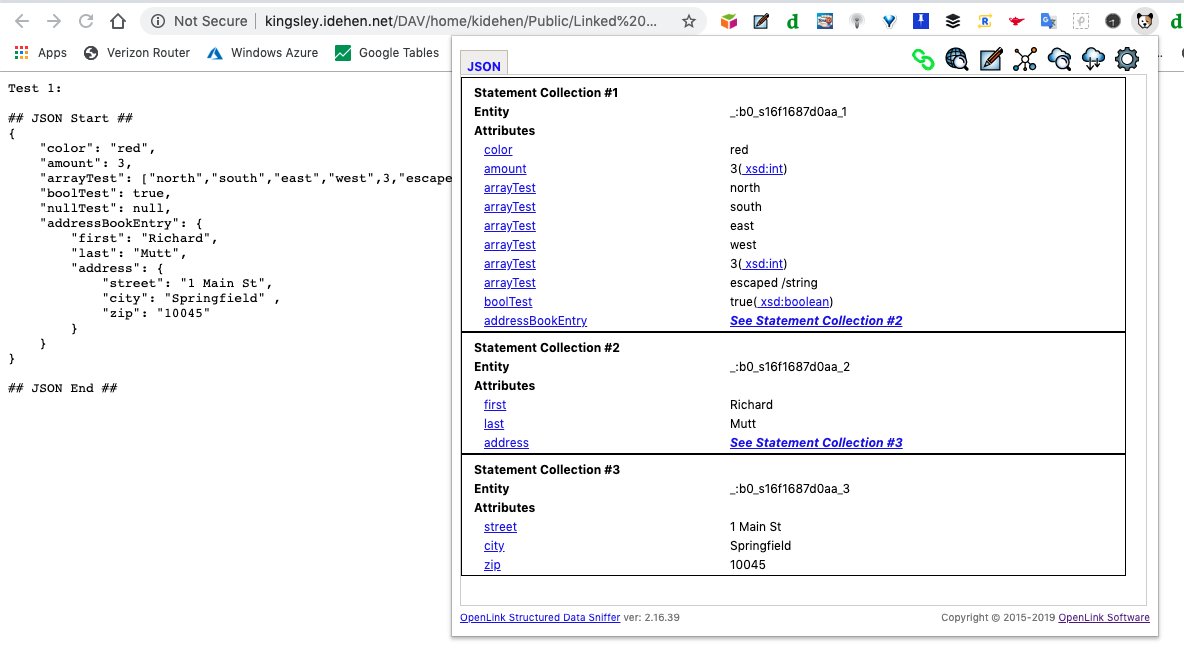Click the lightbulb extension icon

point(856,21)
